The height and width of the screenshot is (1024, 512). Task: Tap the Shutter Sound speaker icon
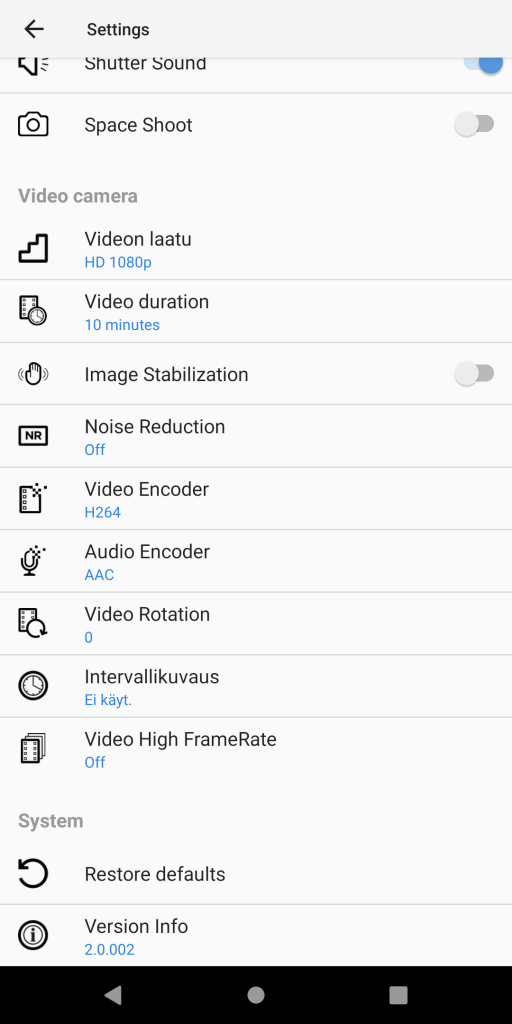click(33, 65)
